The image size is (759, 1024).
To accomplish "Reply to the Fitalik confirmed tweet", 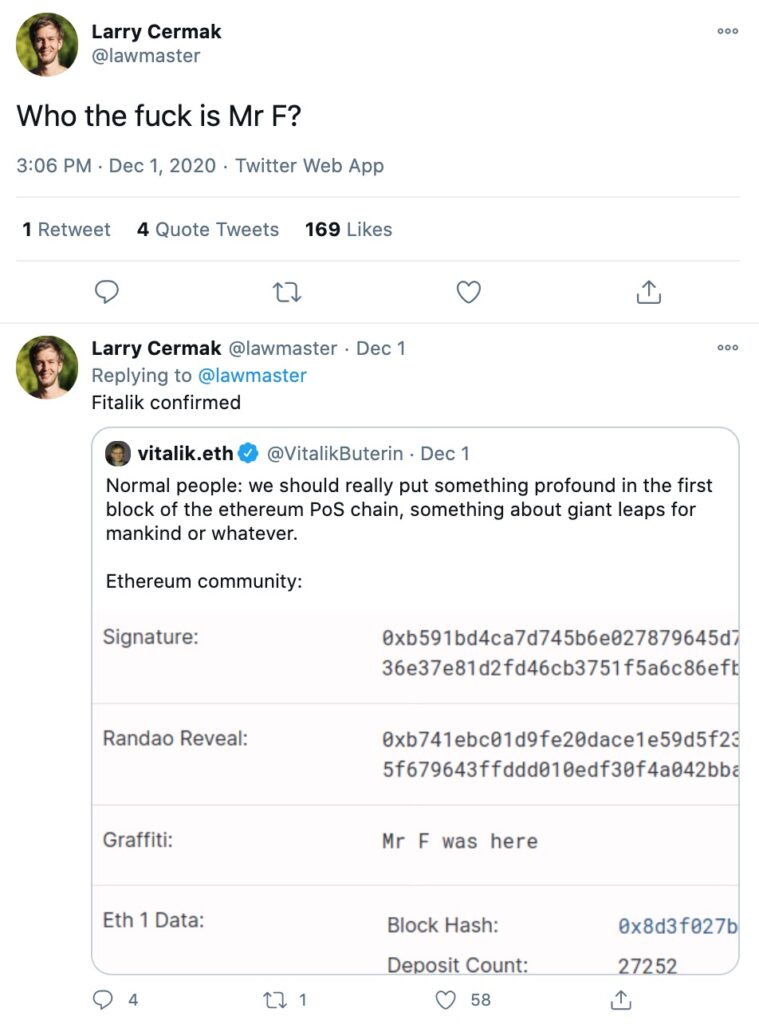I will coord(103,999).
